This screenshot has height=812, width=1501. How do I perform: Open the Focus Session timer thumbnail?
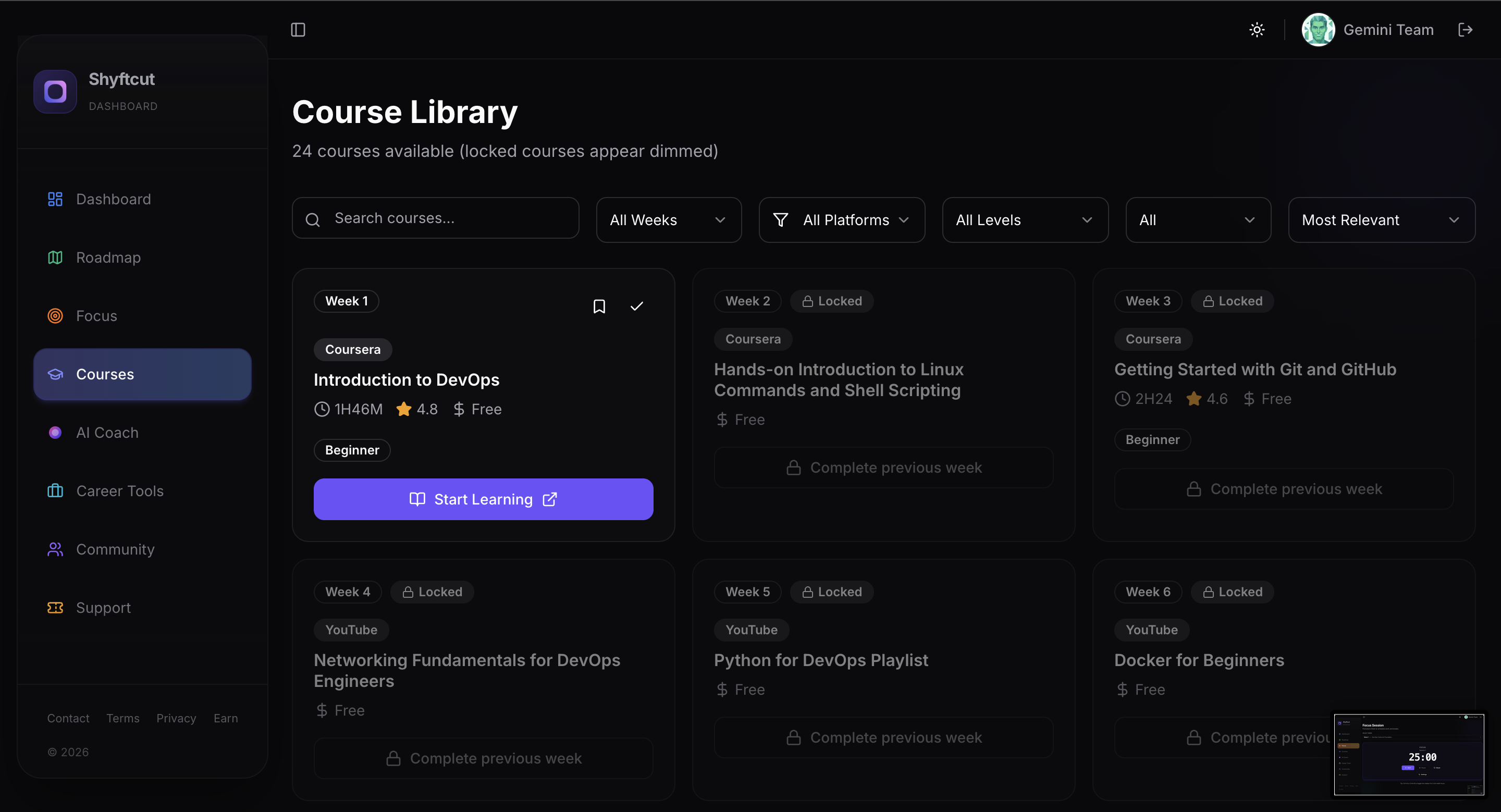(1408, 754)
